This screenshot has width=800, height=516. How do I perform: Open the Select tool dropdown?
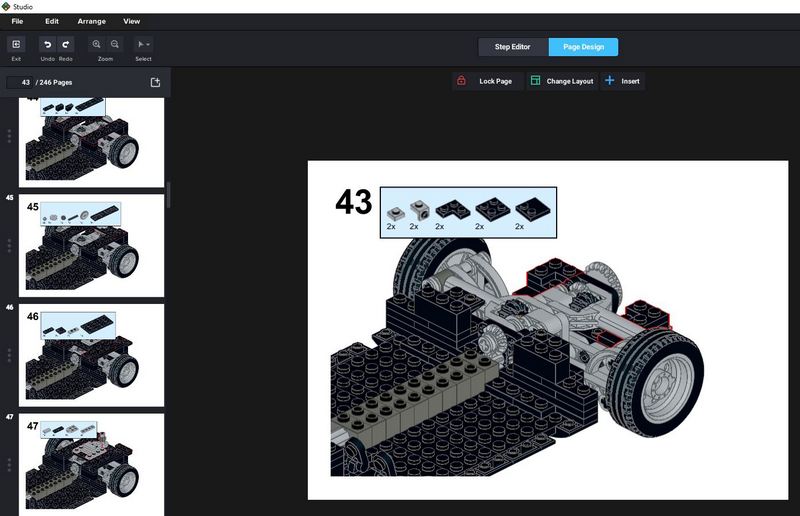(x=143, y=44)
